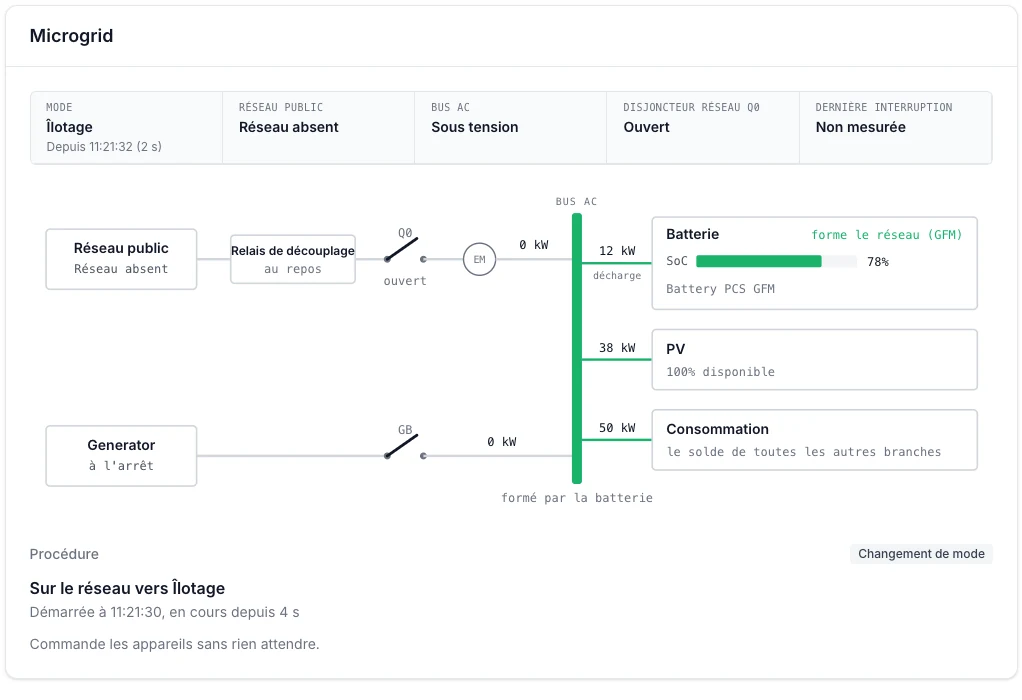Click the Commande les appareils sans rien attendre text
The height and width of the screenshot is (700, 1022).
pos(174,645)
